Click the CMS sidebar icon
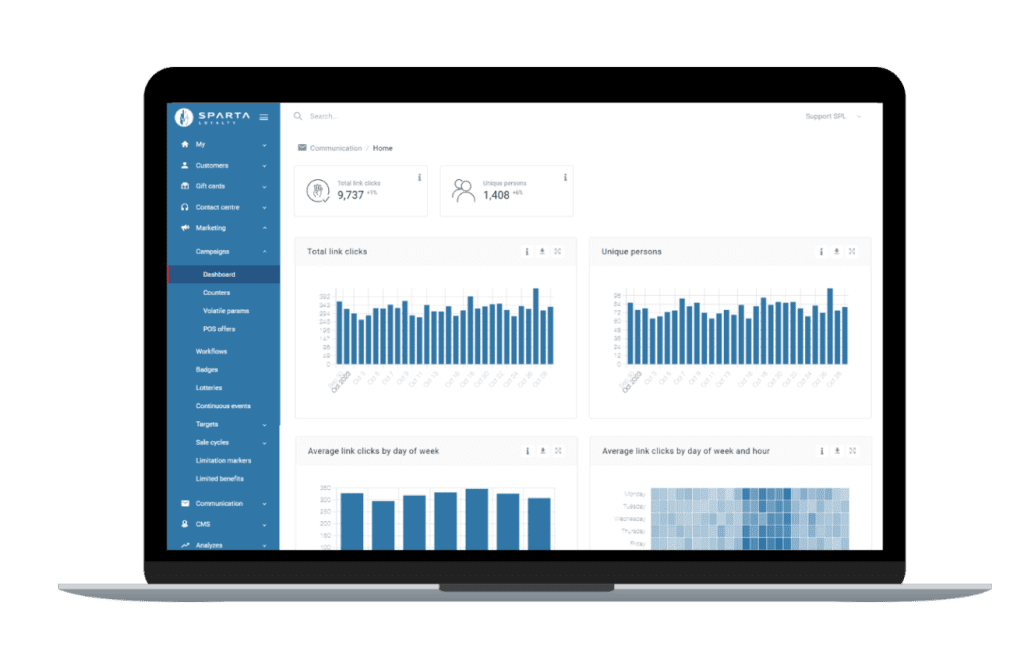Screen dimensions: 1024x669 point(185,524)
